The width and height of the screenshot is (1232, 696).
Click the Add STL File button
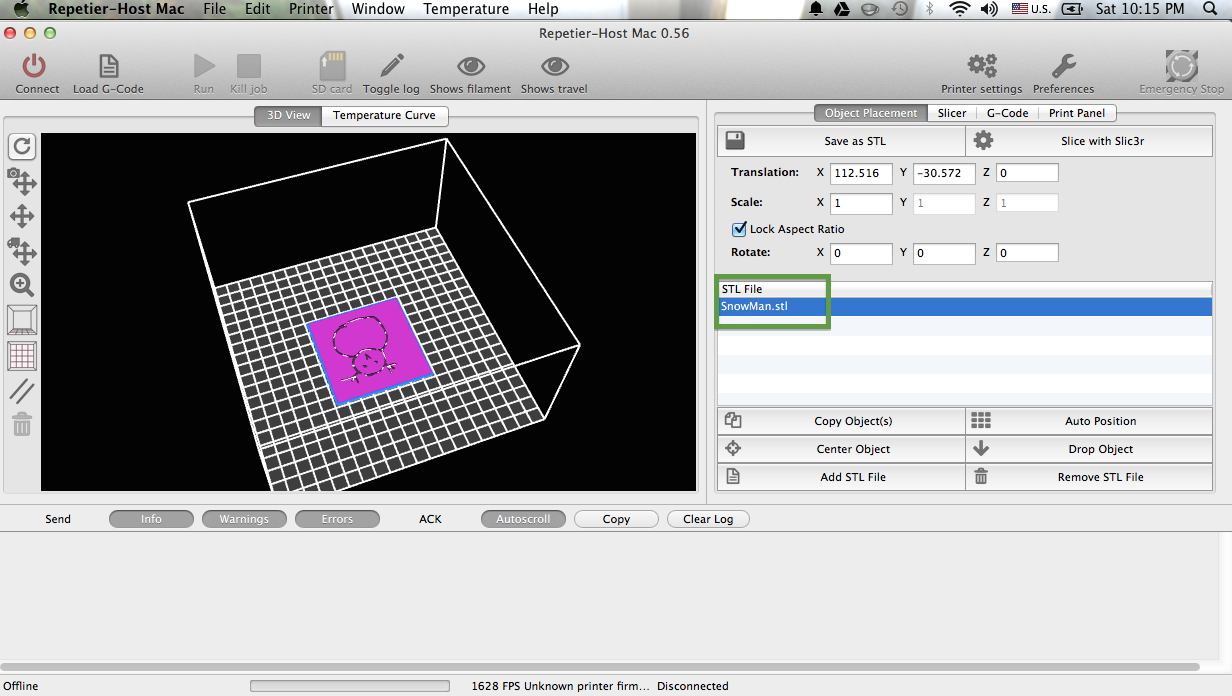point(841,477)
